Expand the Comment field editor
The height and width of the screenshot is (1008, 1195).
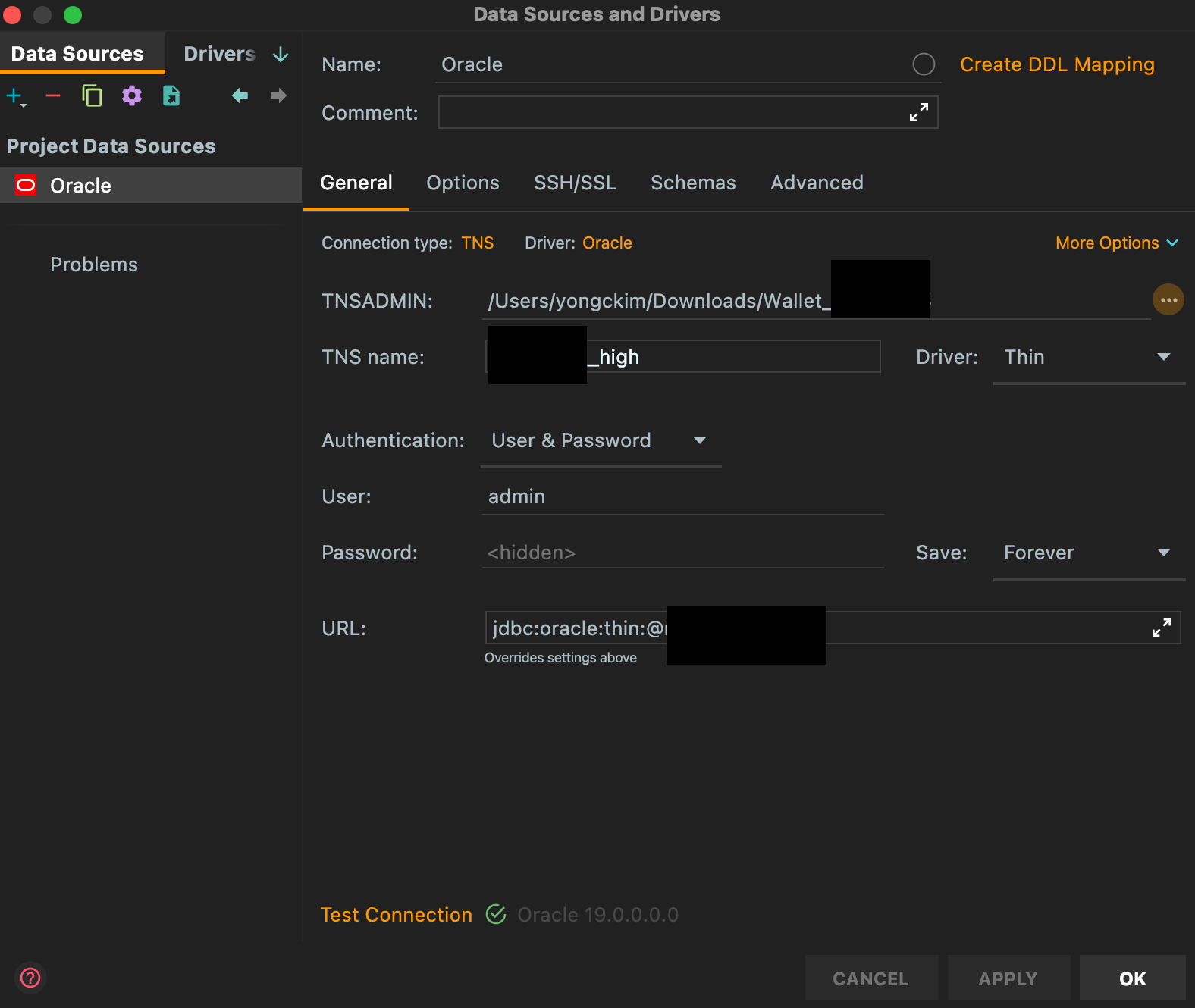919,112
